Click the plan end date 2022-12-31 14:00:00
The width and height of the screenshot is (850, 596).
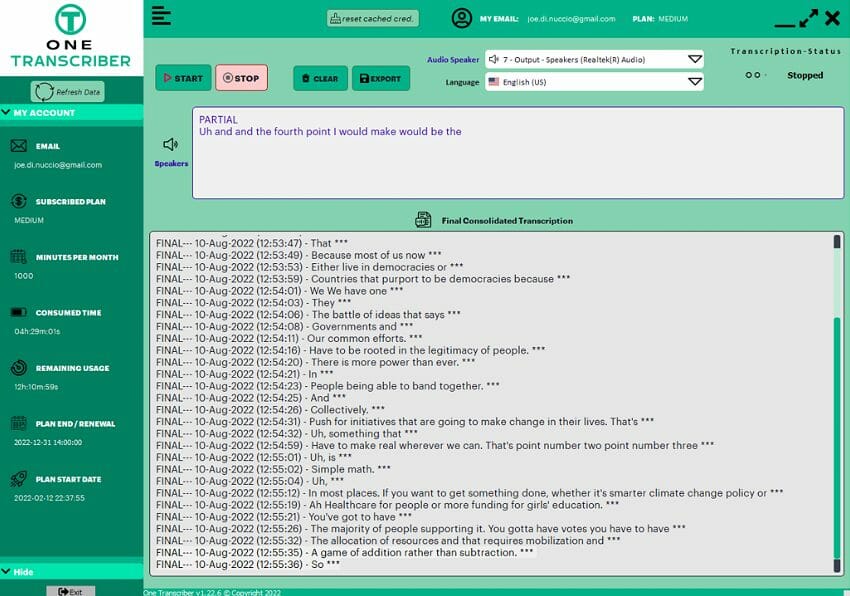click(x=48, y=442)
